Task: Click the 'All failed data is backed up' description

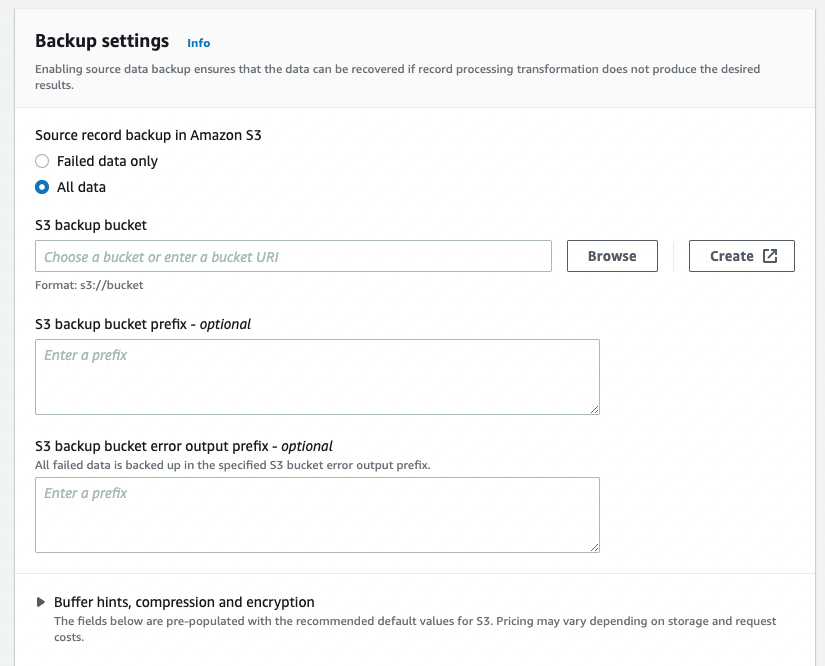Action: [x=233, y=465]
